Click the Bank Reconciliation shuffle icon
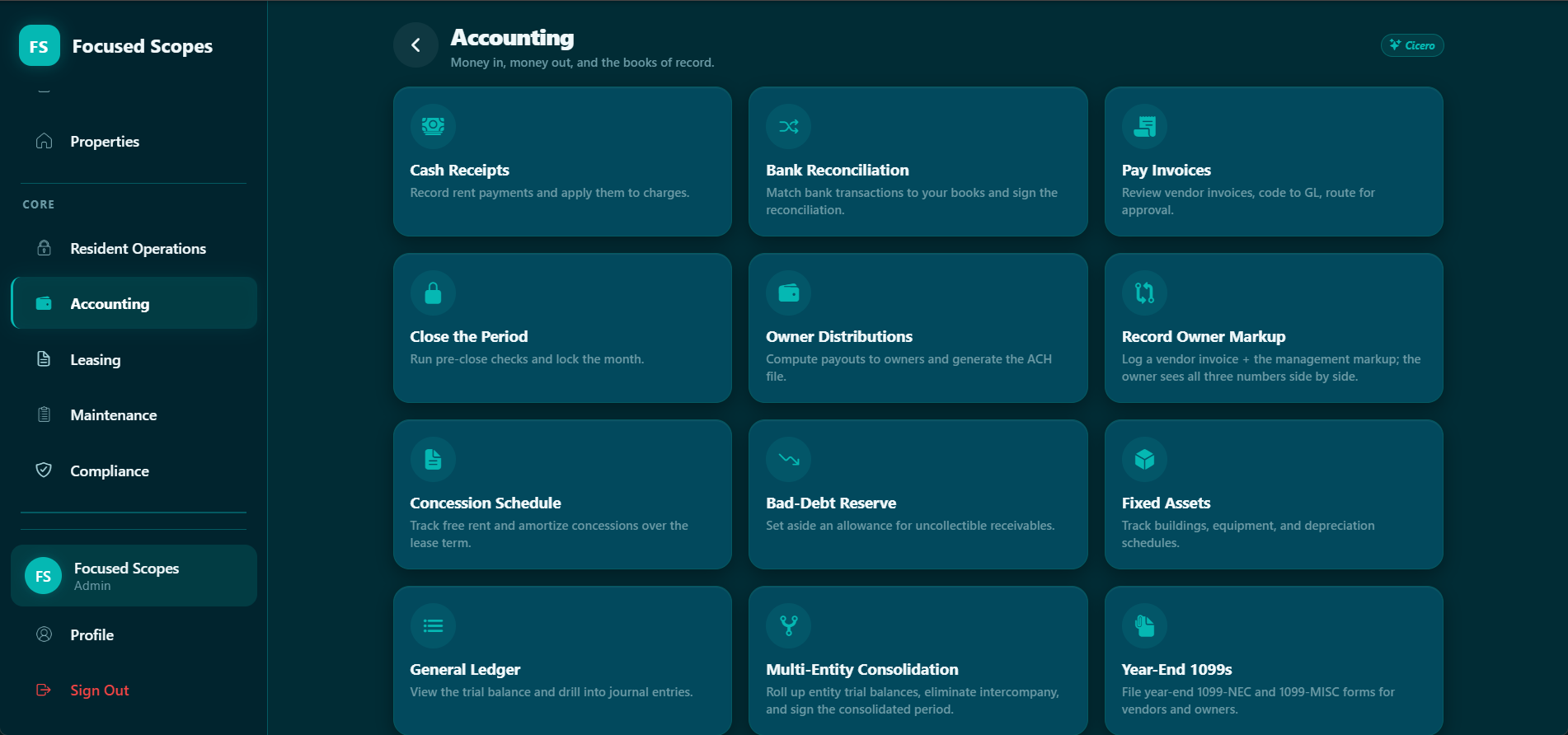The height and width of the screenshot is (735, 1568). (x=789, y=126)
